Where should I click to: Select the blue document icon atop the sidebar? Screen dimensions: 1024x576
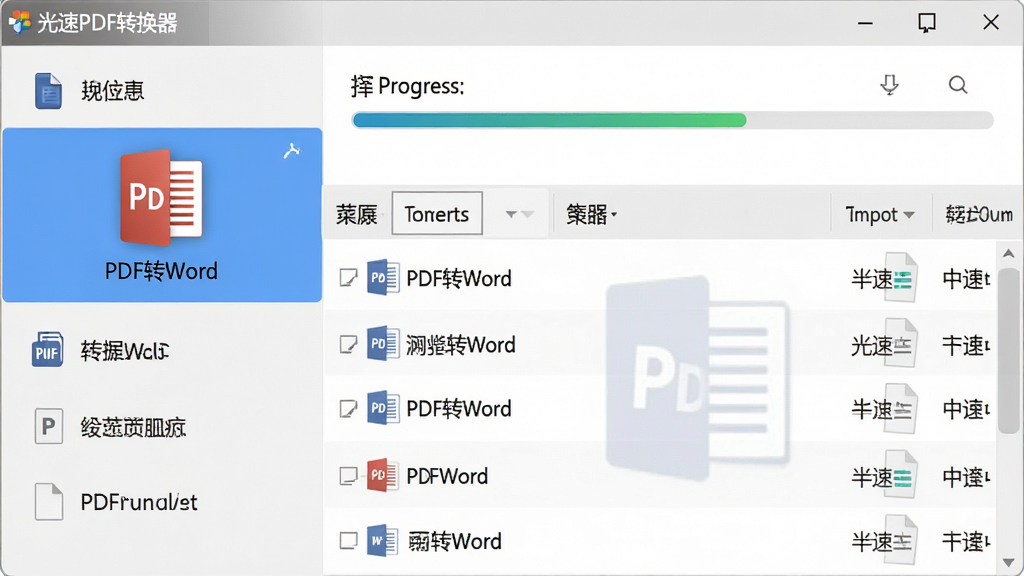click(48, 91)
